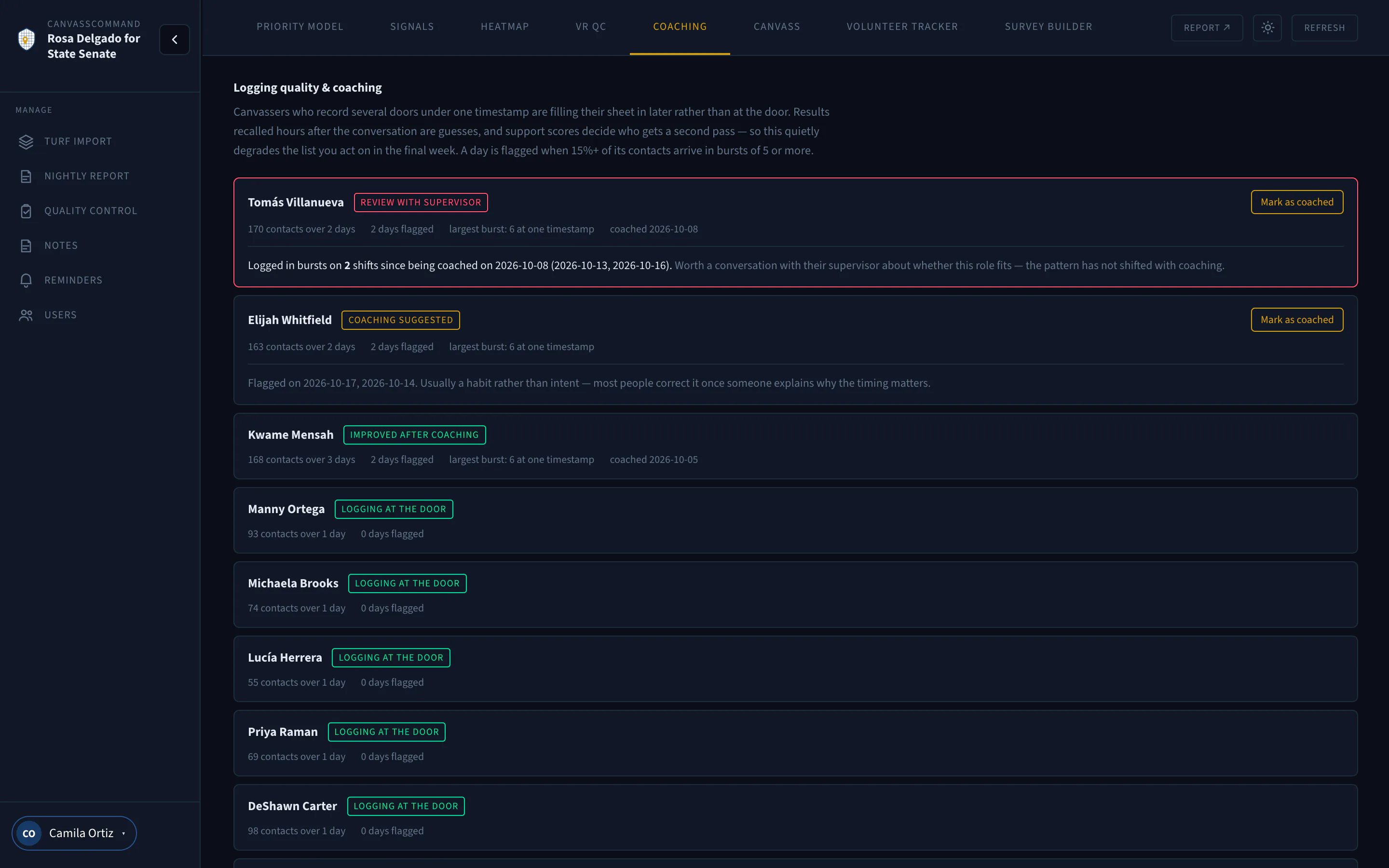Click 'coached 2026-10-05' on Kwame's card
Image resolution: width=1389 pixels, height=868 pixels.
pyautogui.click(x=654, y=459)
